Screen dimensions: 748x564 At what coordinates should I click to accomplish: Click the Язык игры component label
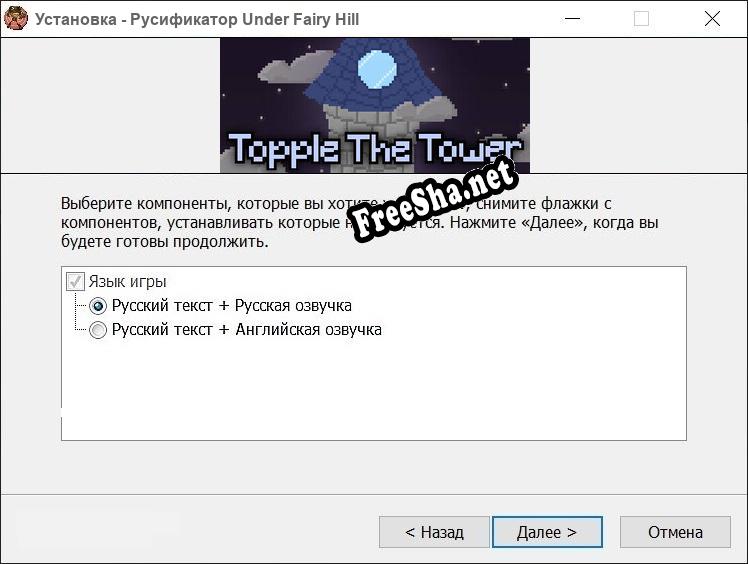tap(128, 282)
